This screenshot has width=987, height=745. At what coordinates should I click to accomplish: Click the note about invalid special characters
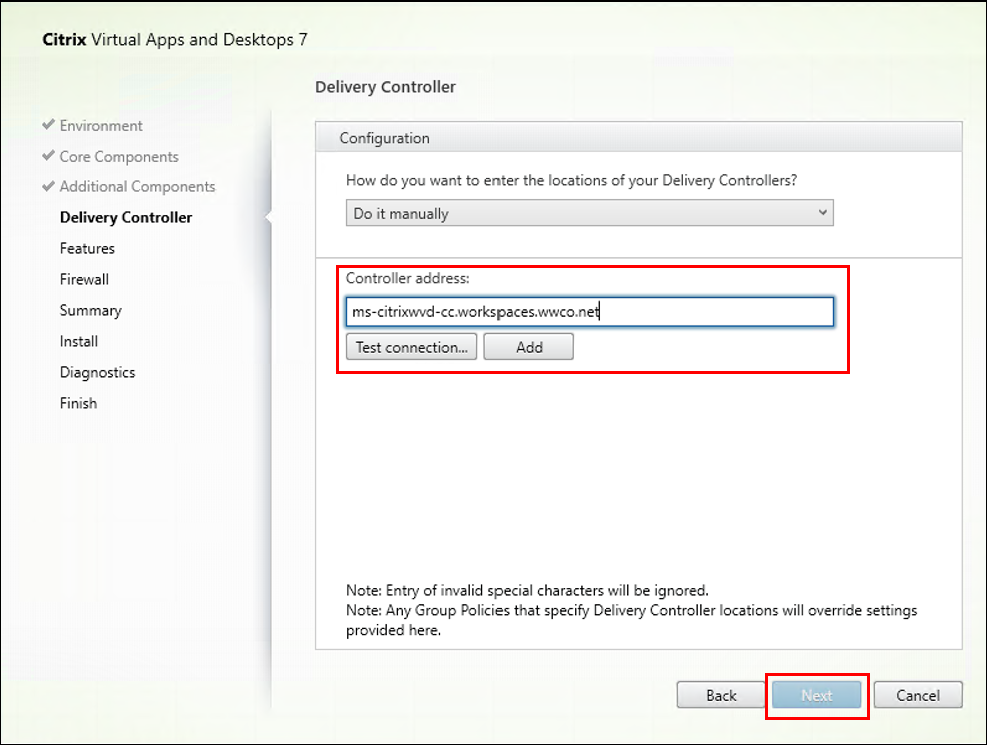tap(527, 590)
